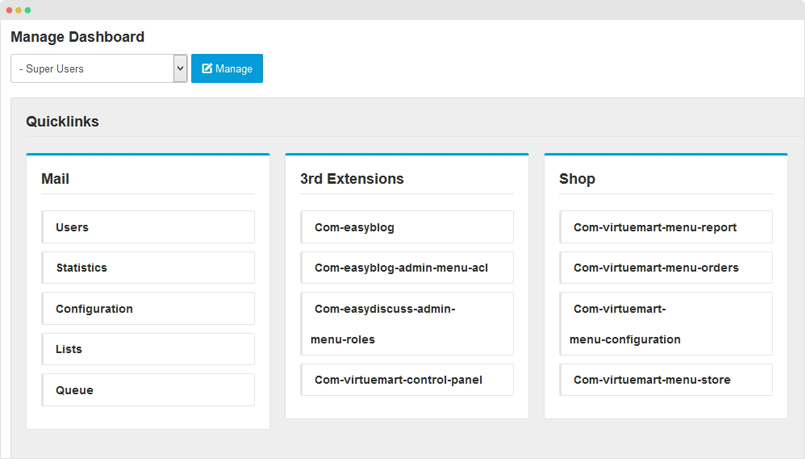805x459 pixels.
Task: Open the Users quicklink under Mail
Action: click(x=148, y=227)
